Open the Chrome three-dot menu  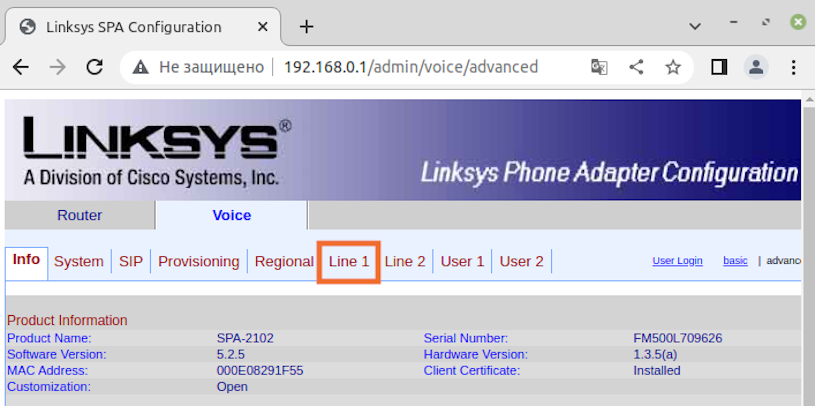(x=793, y=67)
